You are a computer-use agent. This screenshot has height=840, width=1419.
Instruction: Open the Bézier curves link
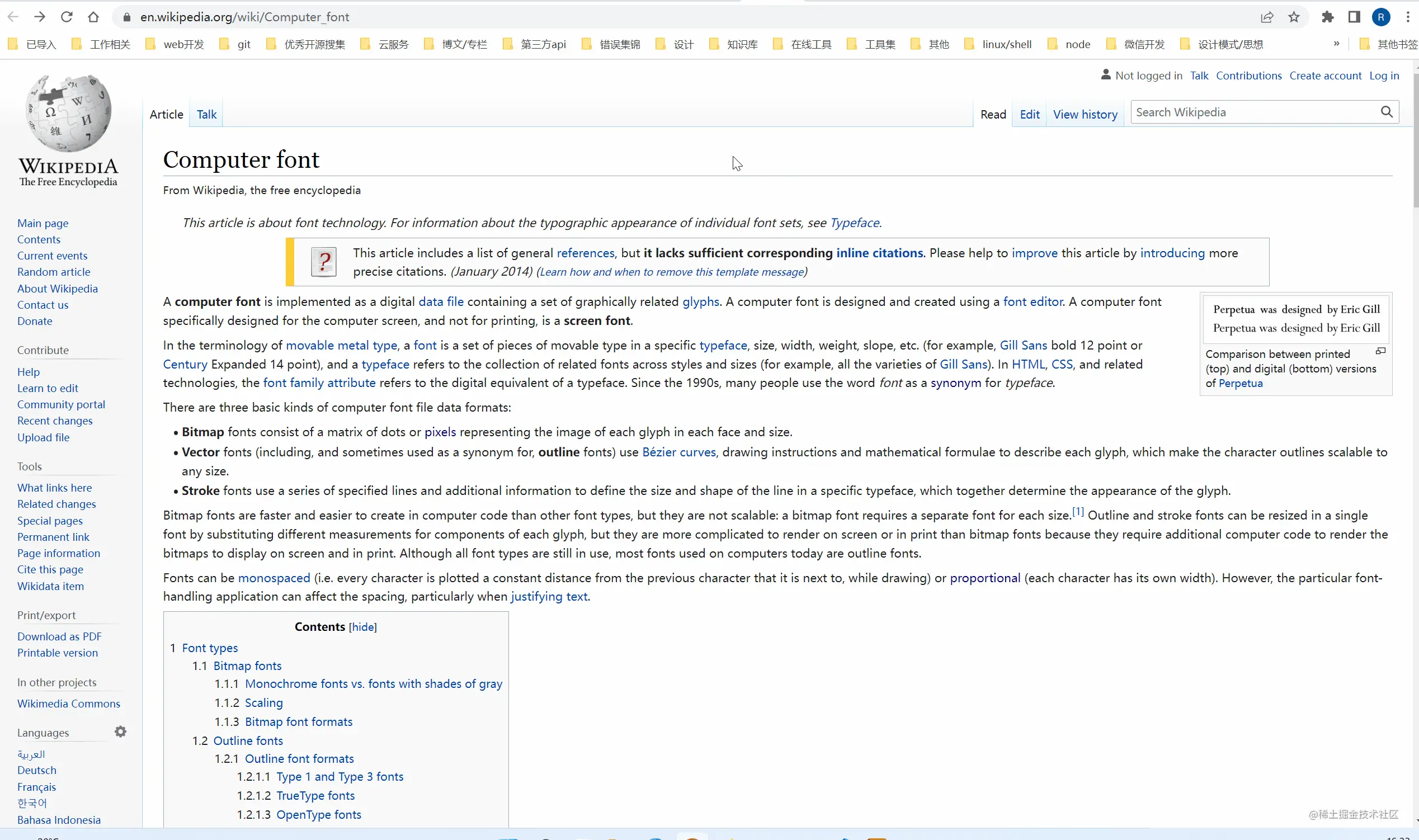(x=678, y=452)
